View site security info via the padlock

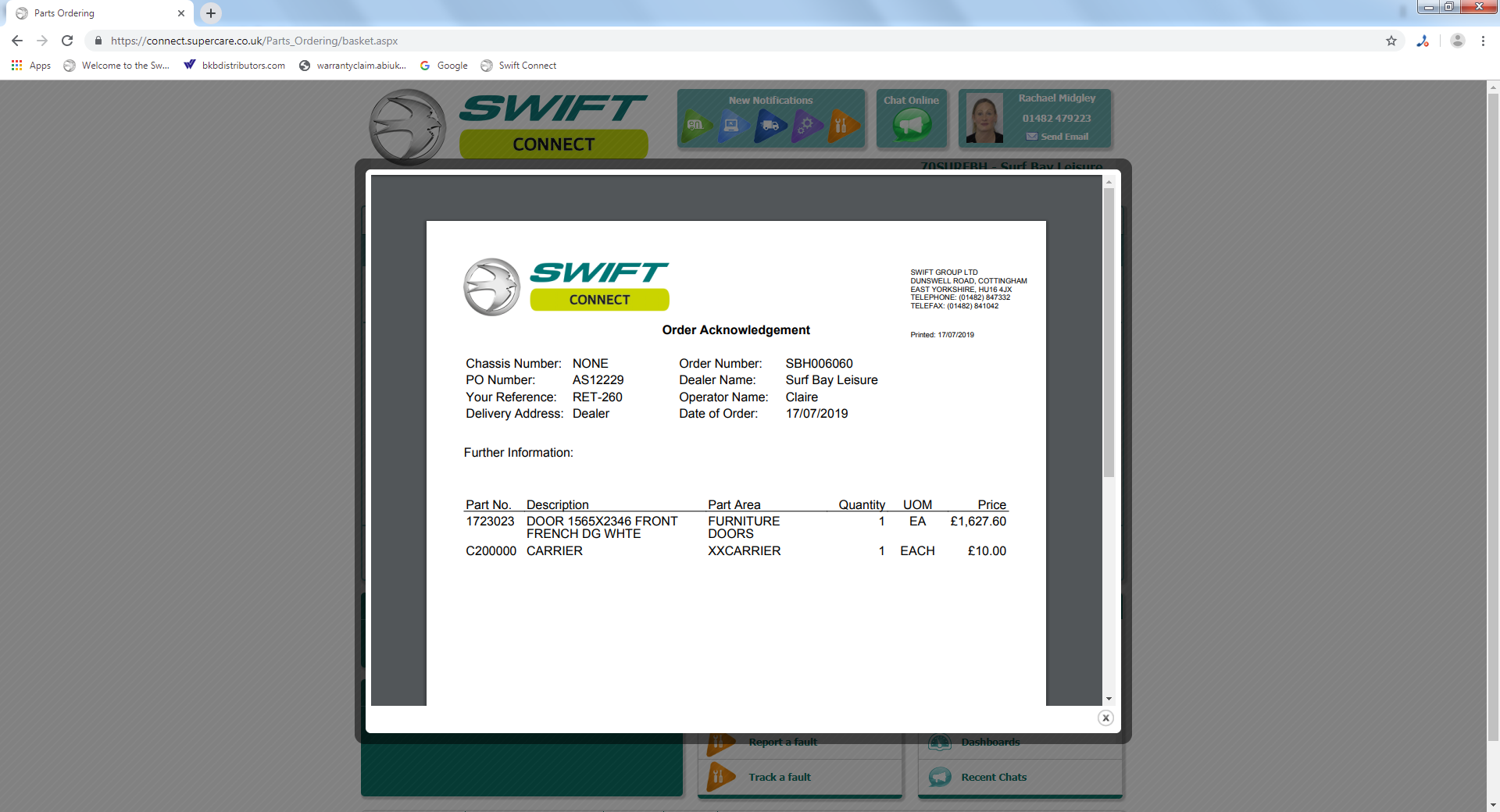98,41
